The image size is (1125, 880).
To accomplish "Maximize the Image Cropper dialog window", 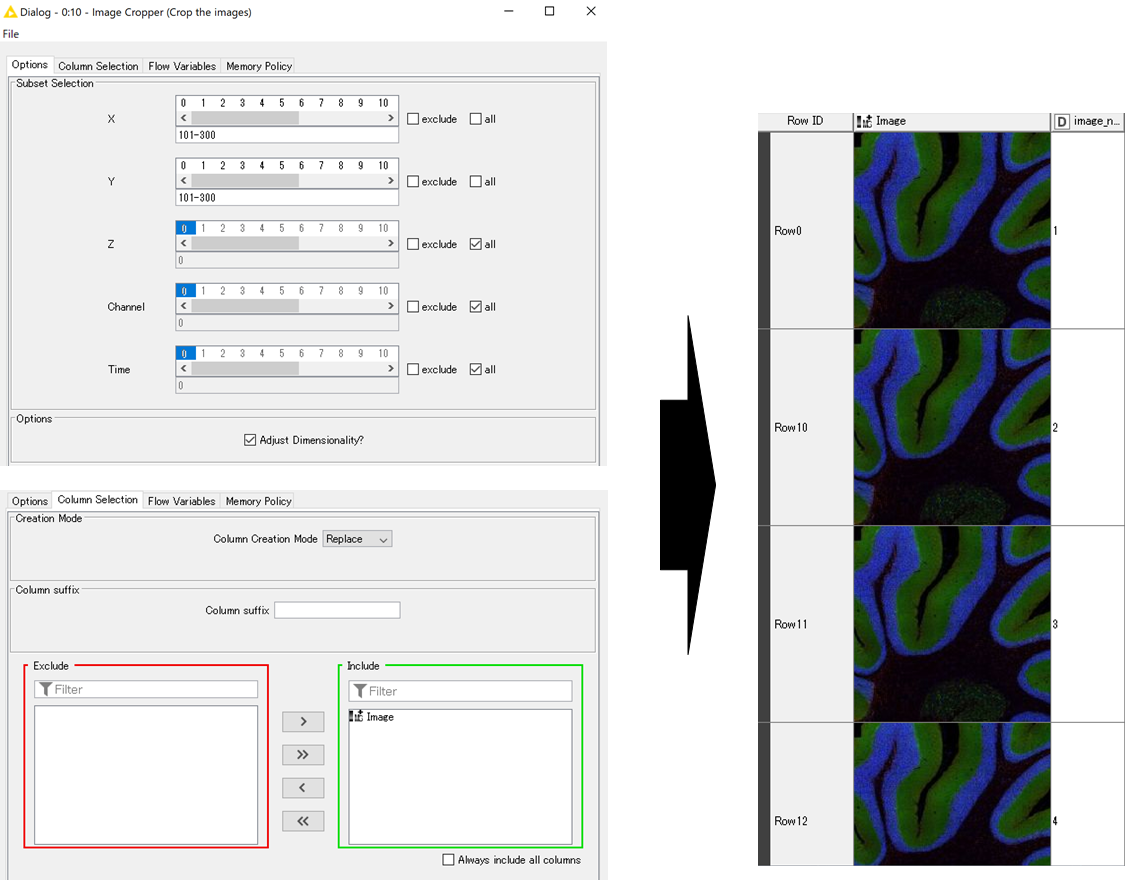I will click(x=550, y=11).
